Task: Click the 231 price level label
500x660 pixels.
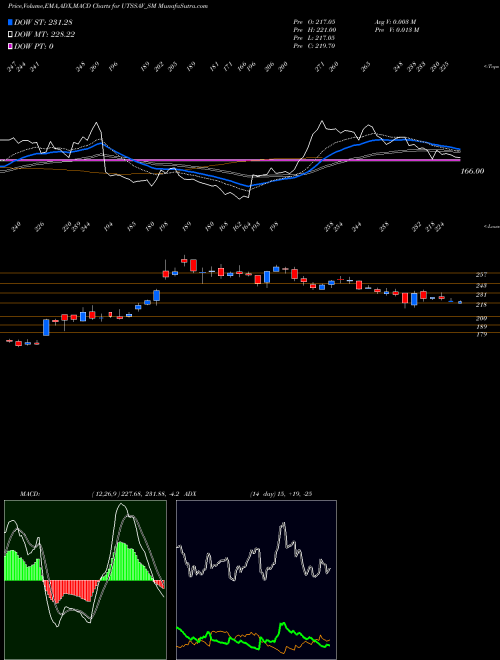Action: pyautogui.click(x=481, y=295)
